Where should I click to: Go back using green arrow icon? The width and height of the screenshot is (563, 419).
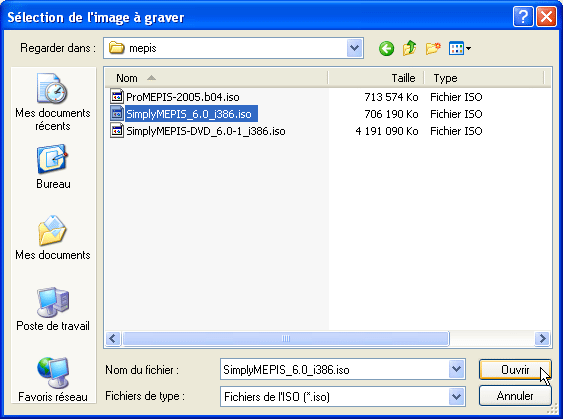point(386,48)
